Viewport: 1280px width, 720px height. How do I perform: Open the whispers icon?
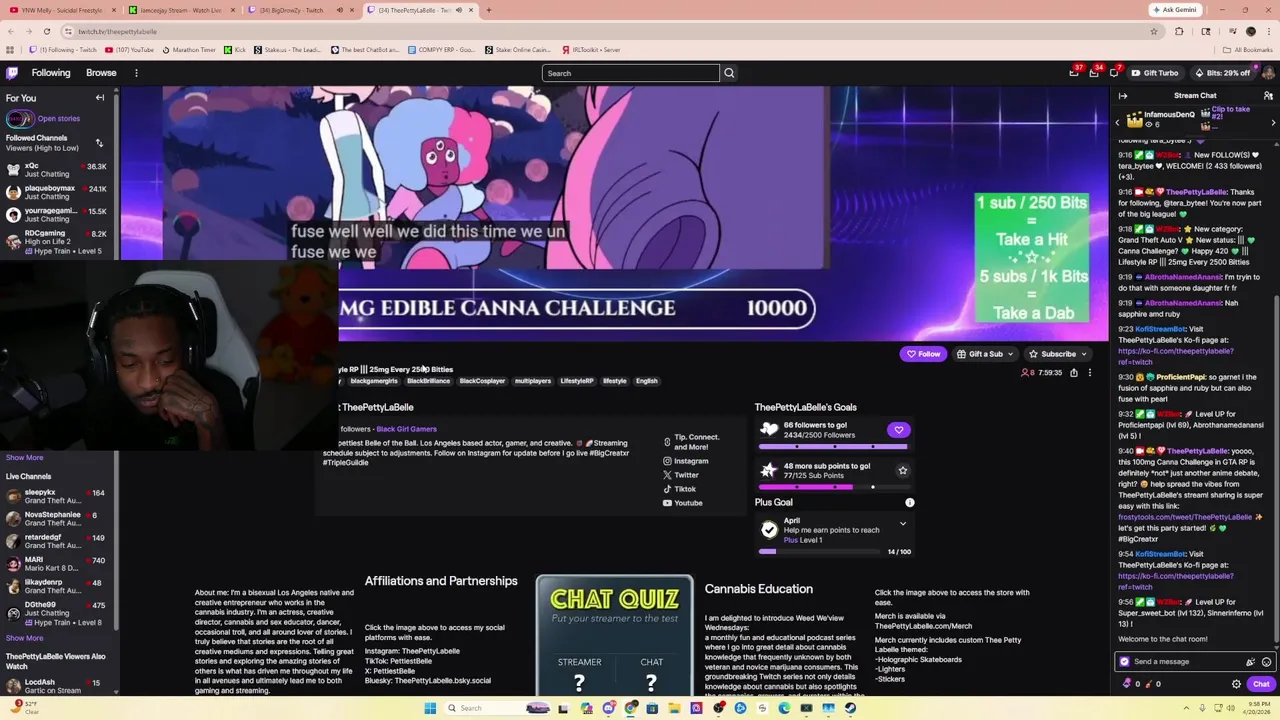pos(1114,73)
